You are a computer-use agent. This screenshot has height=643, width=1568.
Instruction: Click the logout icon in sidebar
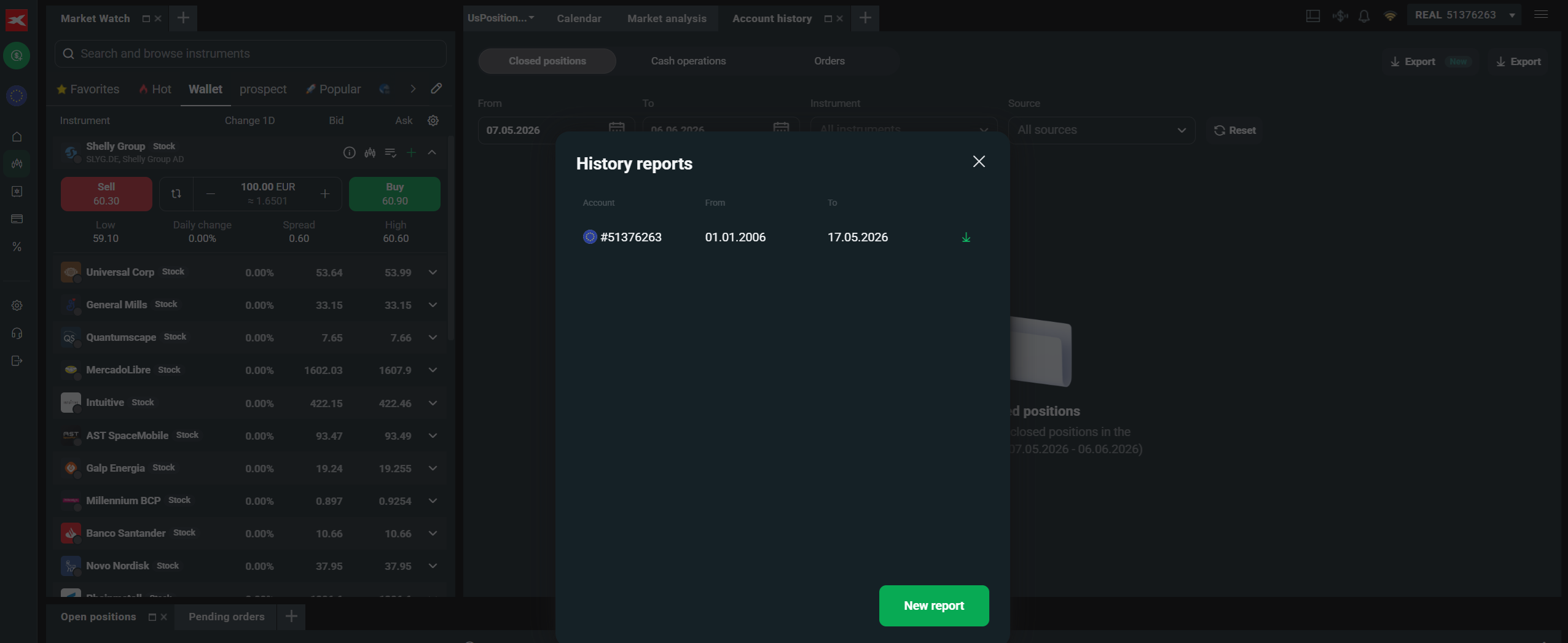(17, 360)
